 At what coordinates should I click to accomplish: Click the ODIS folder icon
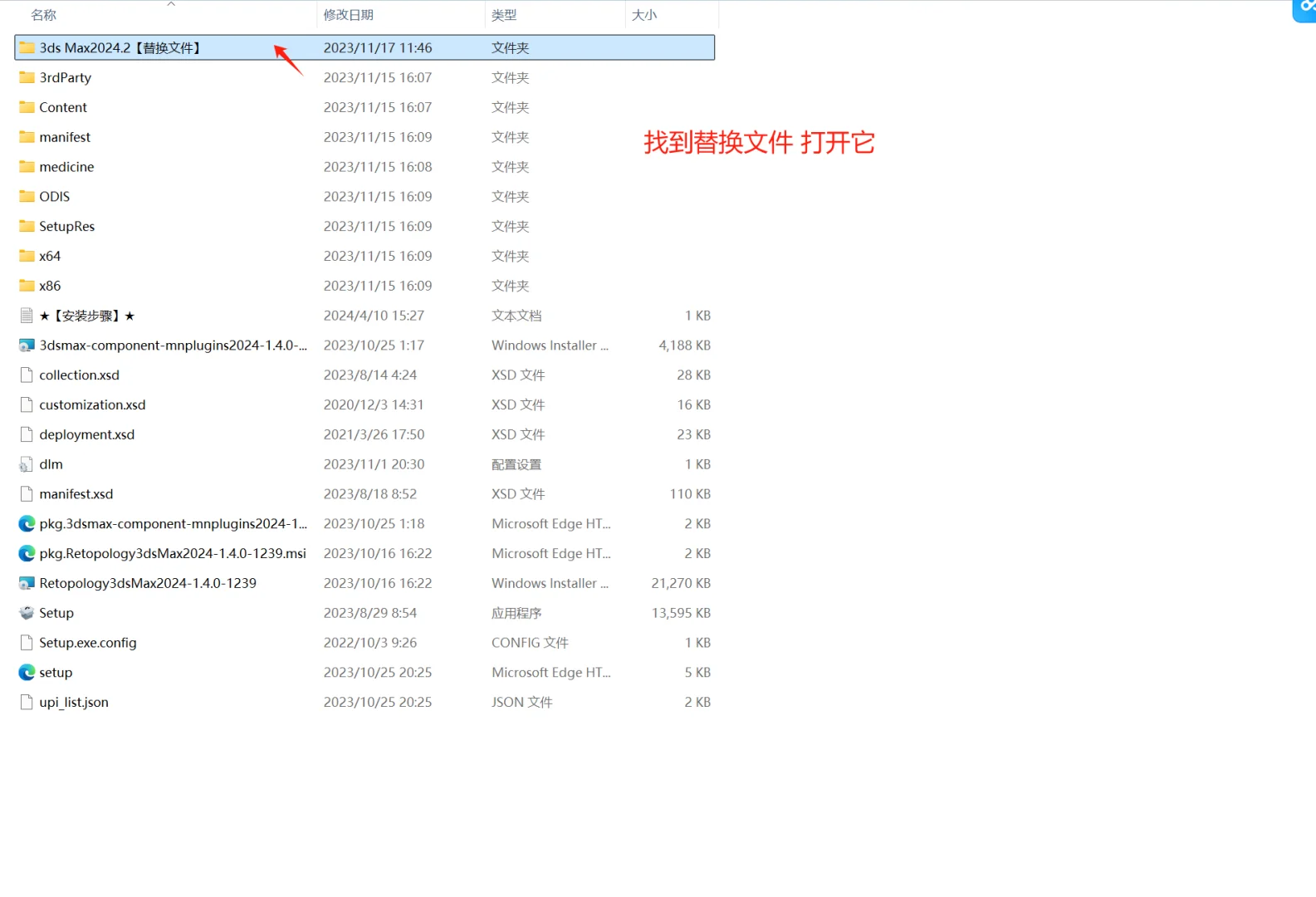pyautogui.click(x=27, y=197)
